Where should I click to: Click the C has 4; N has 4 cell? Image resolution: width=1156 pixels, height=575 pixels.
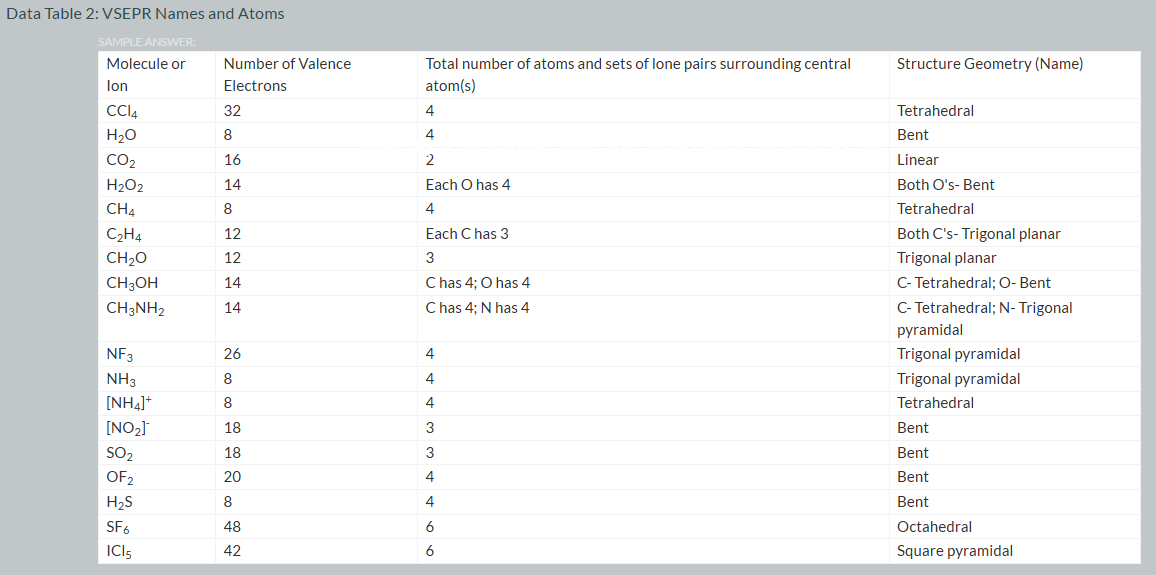pyautogui.click(x=477, y=308)
